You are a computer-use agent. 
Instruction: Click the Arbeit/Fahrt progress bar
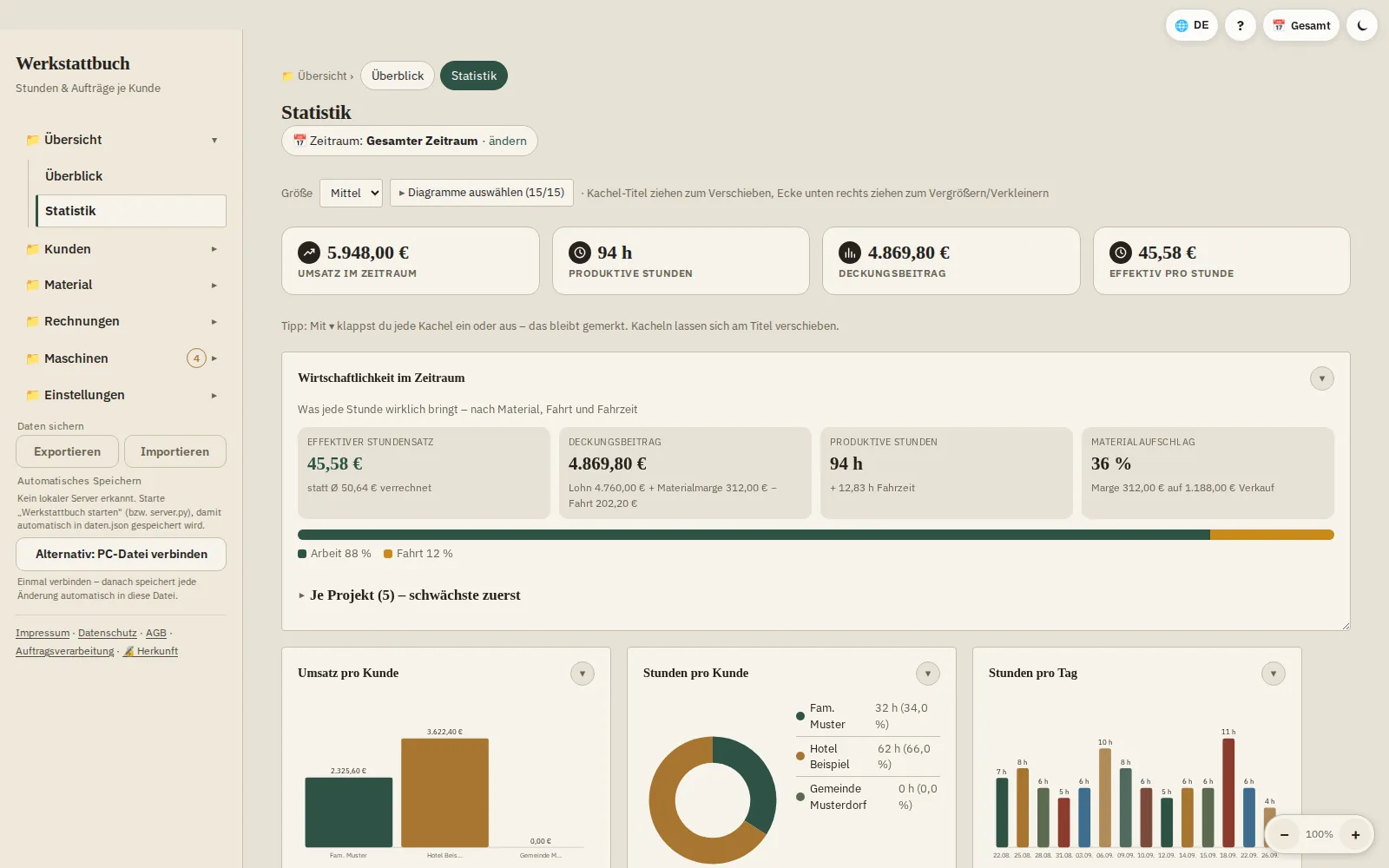(x=816, y=535)
